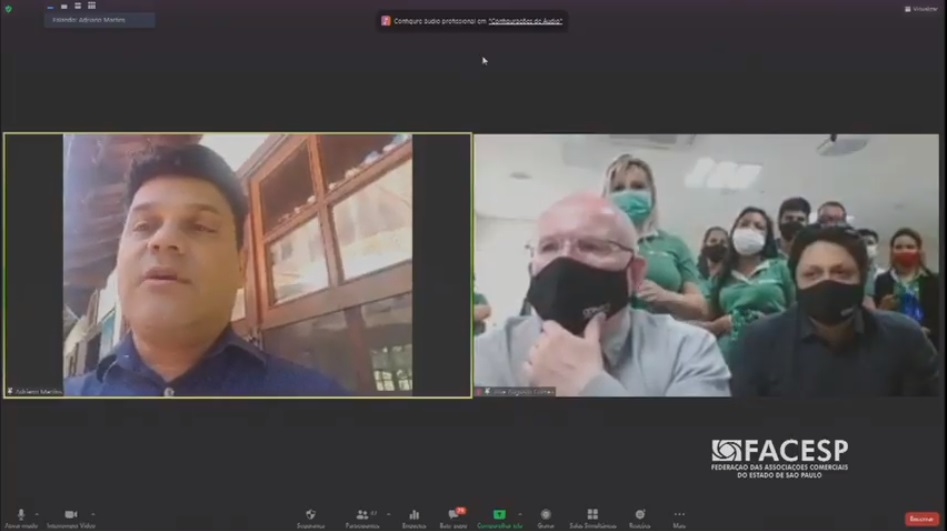Open the Security shield icon
947x531 pixels.
pos(310,515)
